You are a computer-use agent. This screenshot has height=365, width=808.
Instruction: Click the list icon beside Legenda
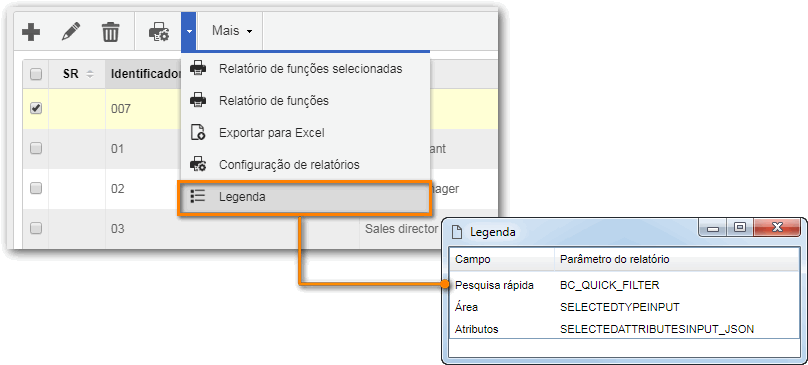coord(198,196)
